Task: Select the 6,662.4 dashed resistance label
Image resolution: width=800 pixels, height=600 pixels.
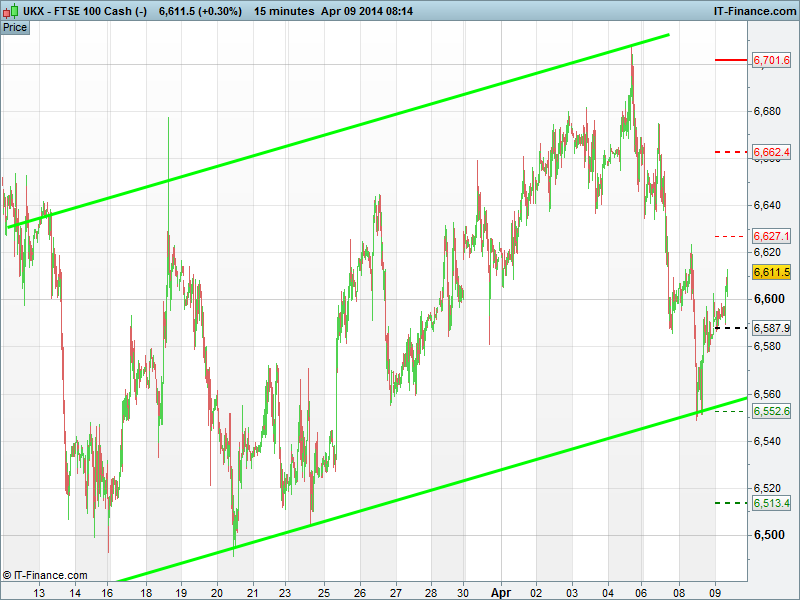Action: tap(771, 152)
